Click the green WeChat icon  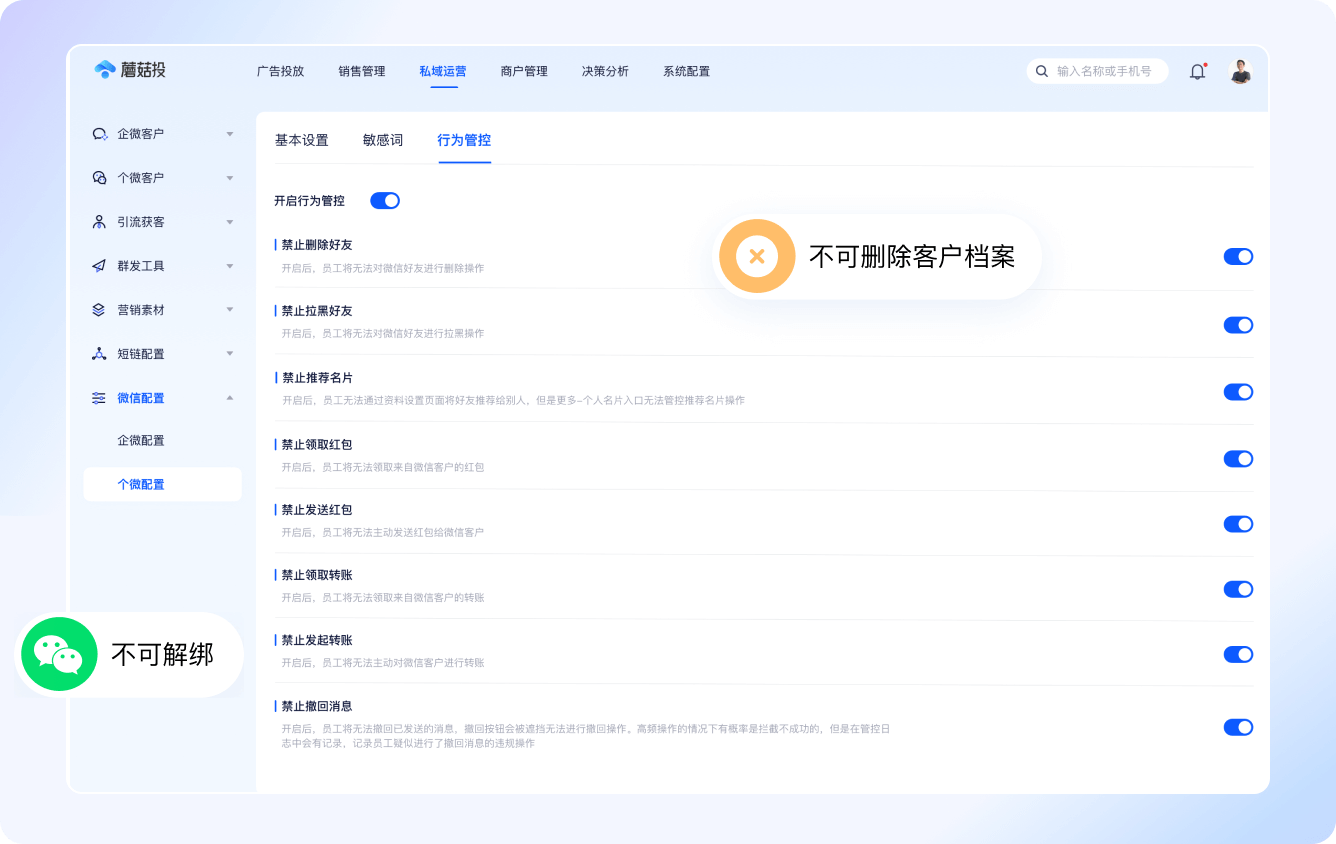click(x=59, y=654)
